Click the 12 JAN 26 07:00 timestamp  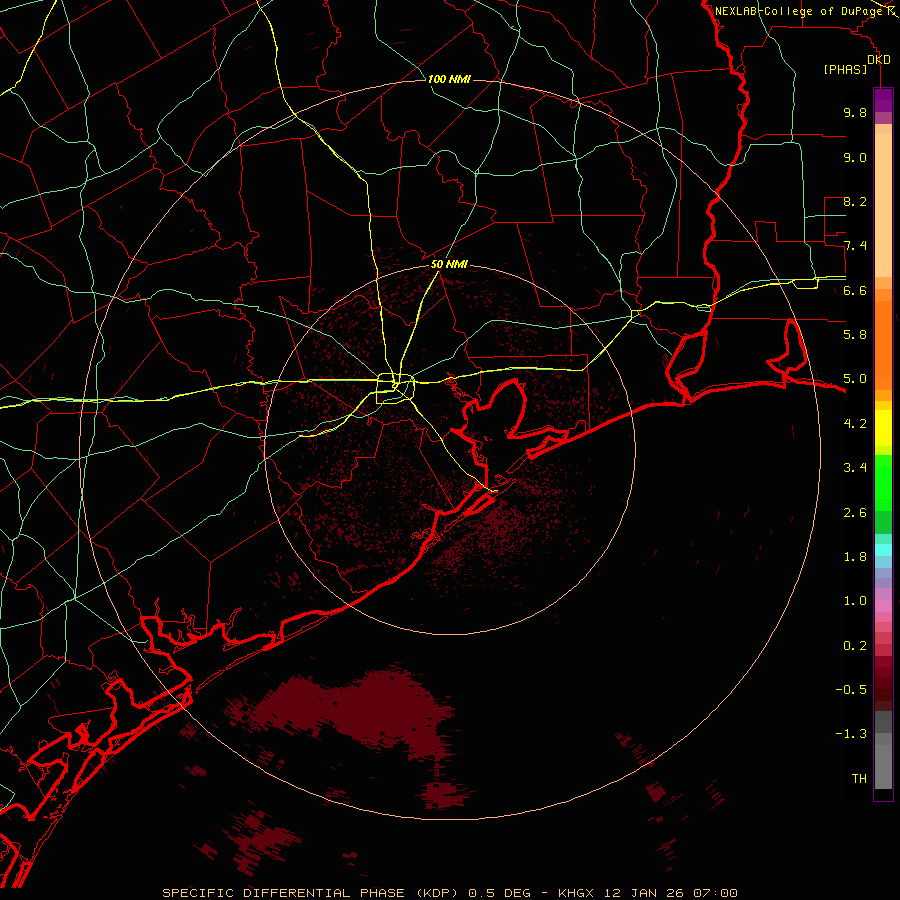coord(670,893)
